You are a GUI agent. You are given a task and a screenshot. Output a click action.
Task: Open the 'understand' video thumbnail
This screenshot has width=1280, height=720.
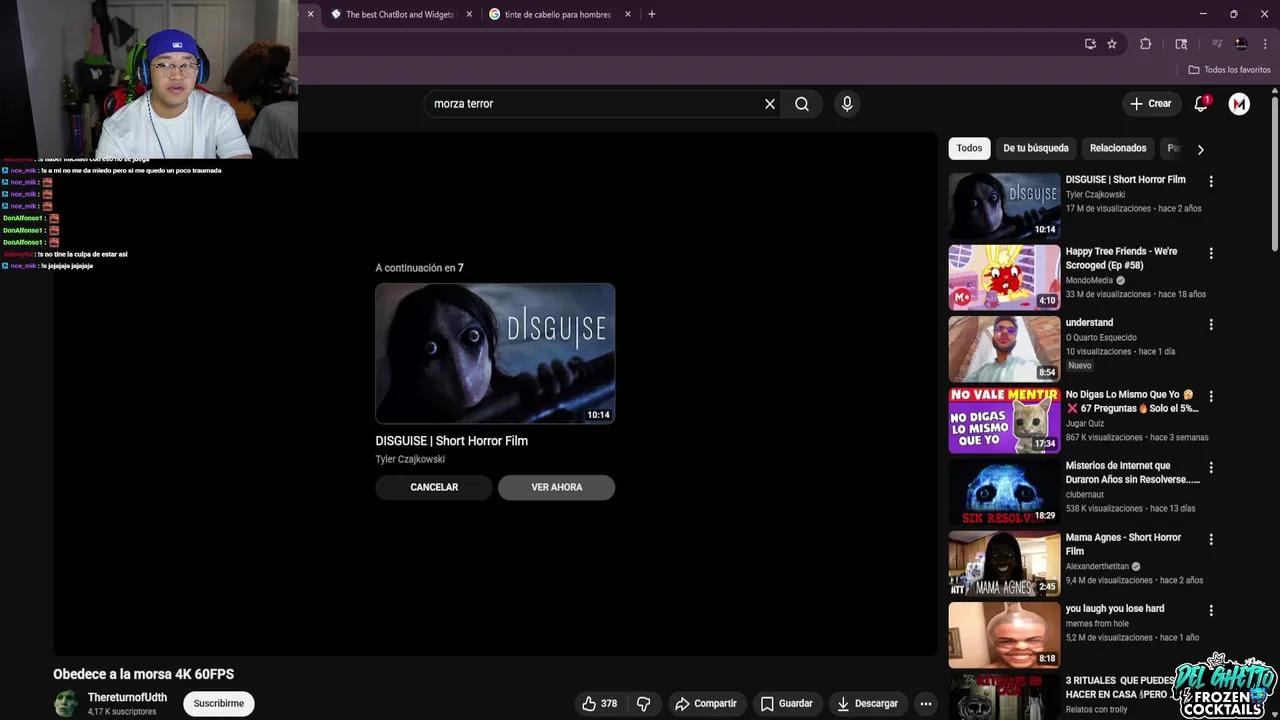click(1004, 349)
